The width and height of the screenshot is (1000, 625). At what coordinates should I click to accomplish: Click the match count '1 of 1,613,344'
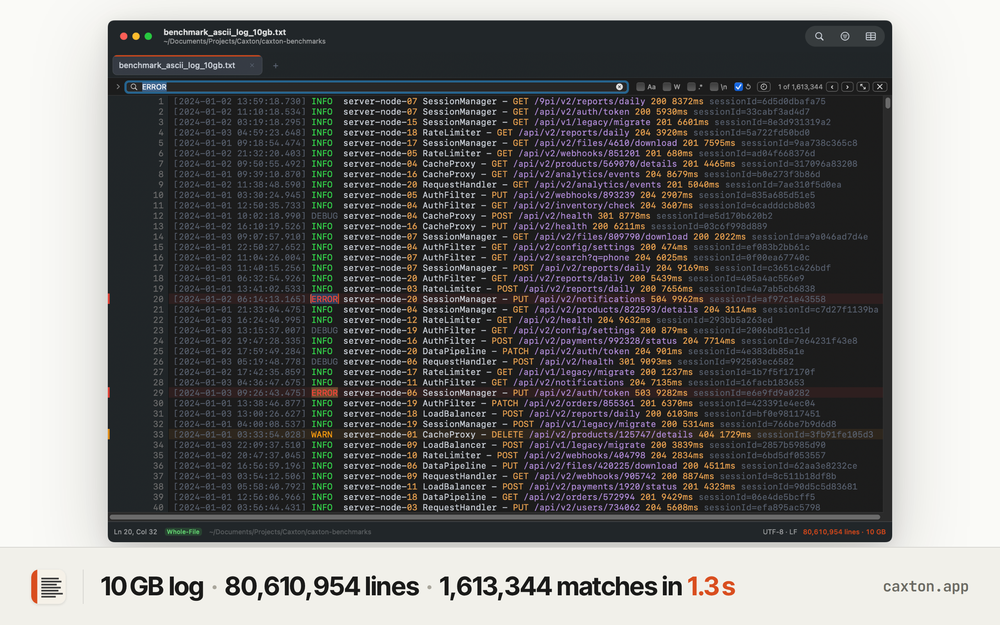[x=800, y=87]
